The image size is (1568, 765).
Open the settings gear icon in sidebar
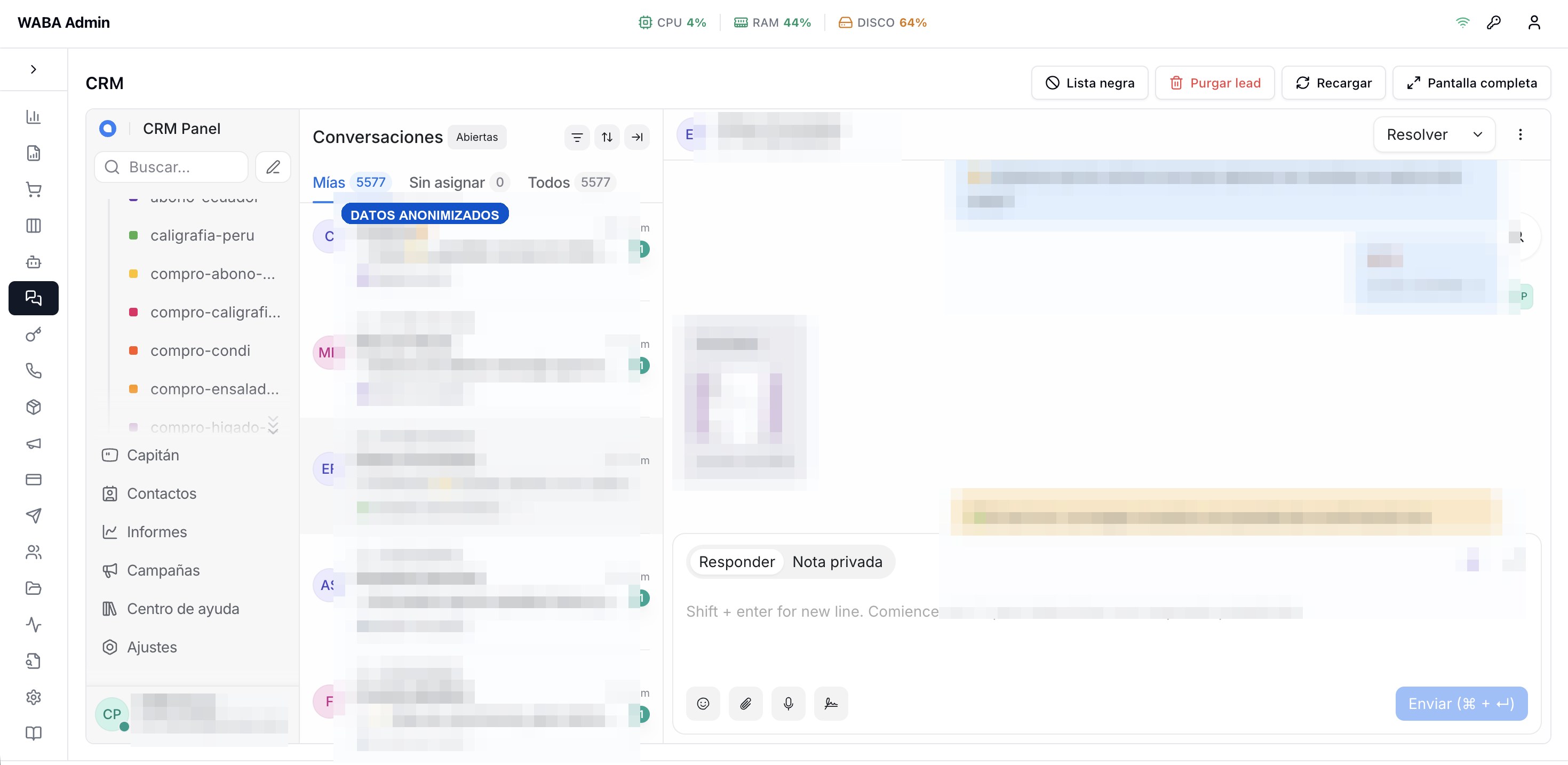pyautogui.click(x=34, y=697)
